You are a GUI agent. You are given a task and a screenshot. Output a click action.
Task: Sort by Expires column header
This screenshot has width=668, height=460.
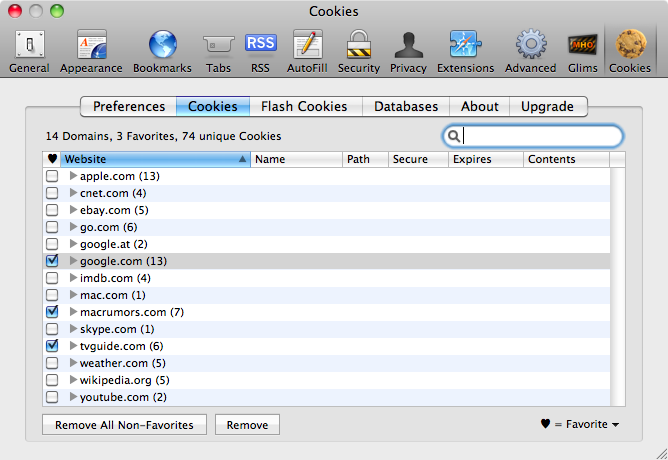tap(486, 159)
